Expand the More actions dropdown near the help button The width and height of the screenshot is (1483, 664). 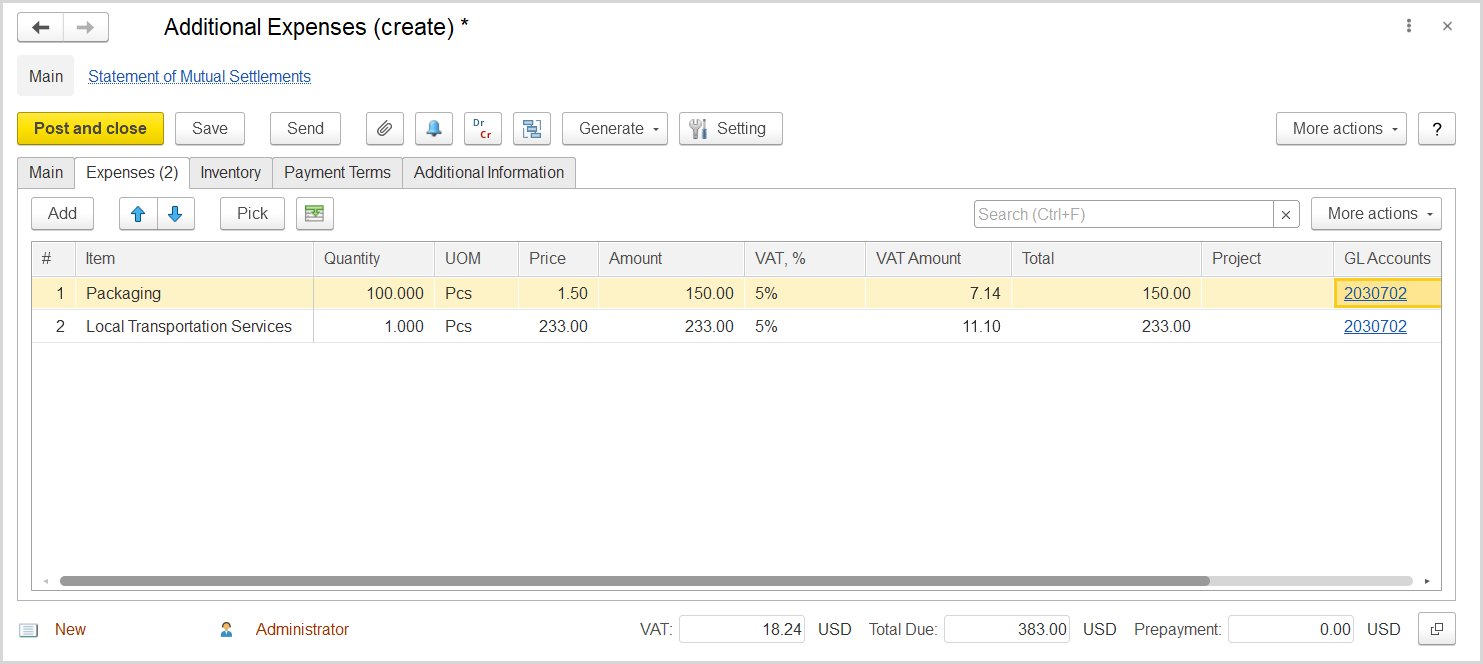[1340, 128]
